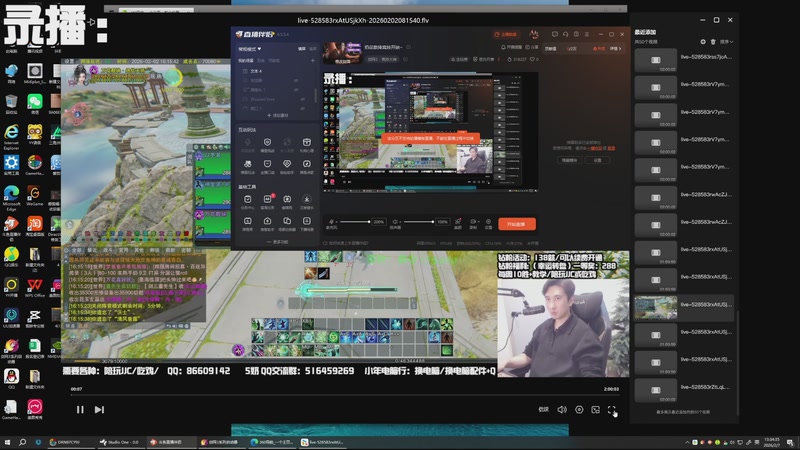Skip to the next video
The height and width of the screenshot is (450, 800).
[99, 409]
